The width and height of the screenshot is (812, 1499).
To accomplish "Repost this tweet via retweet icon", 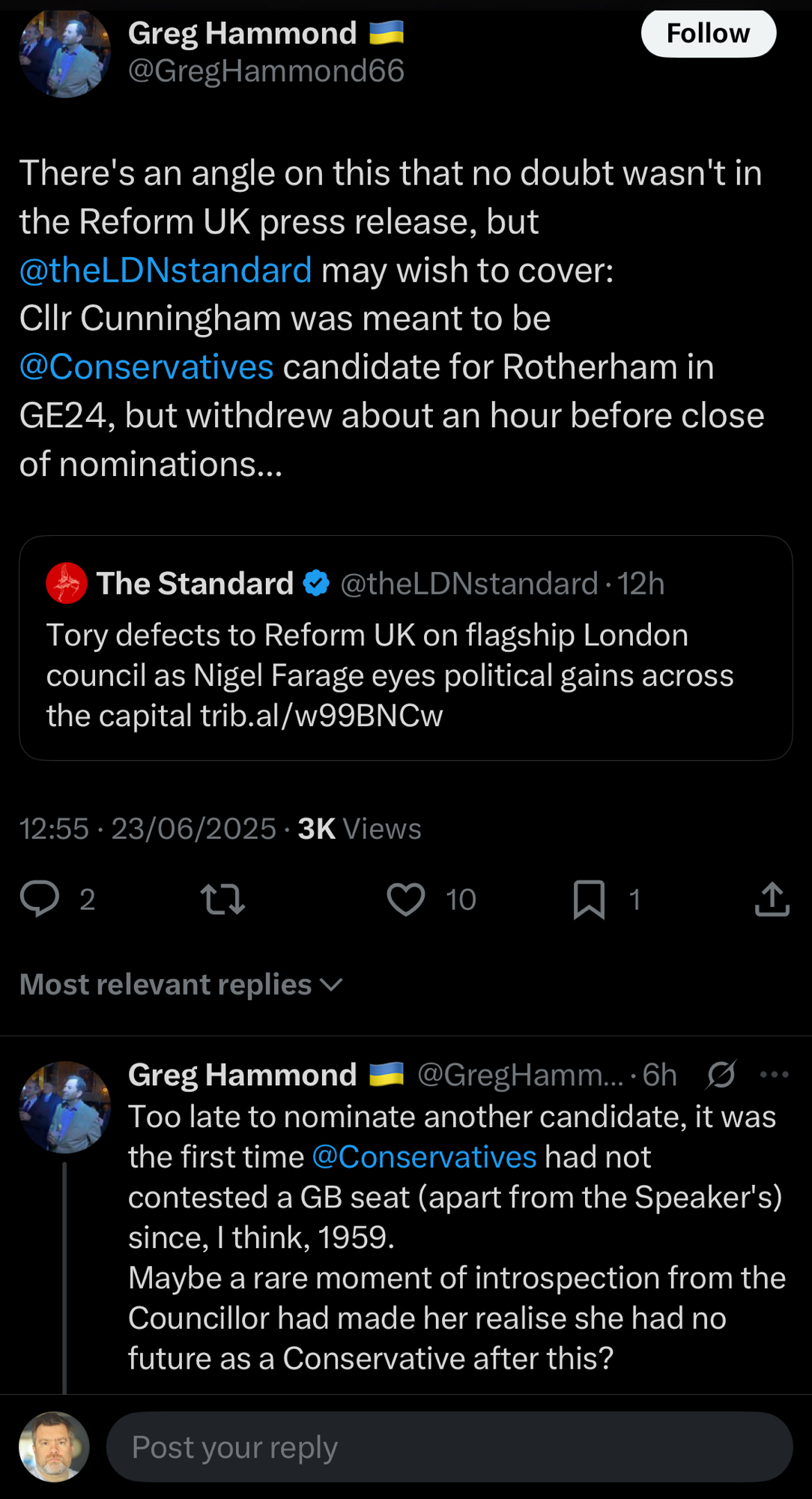I will (222, 899).
